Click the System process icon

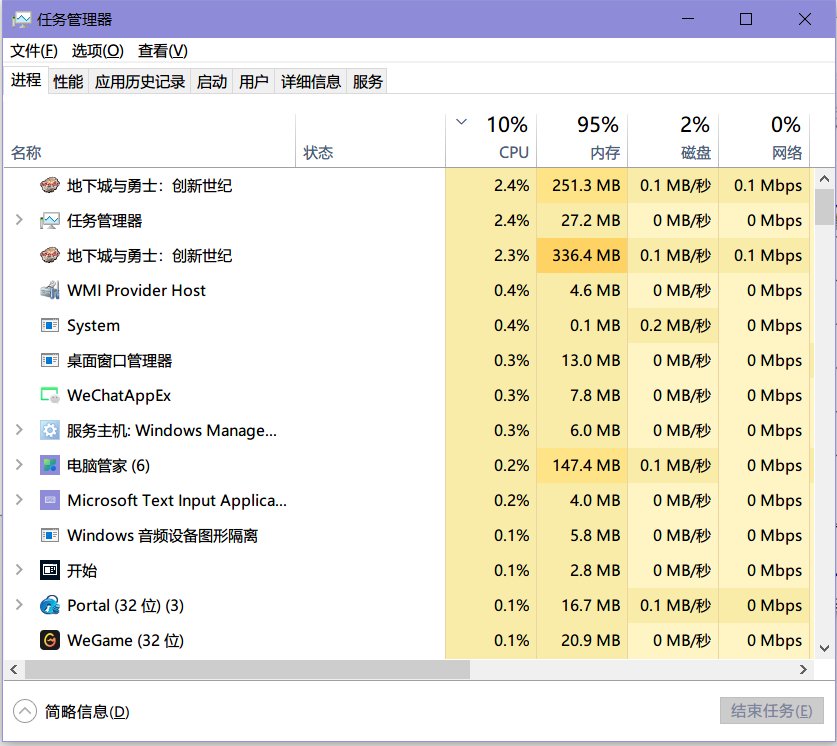pos(50,326)
